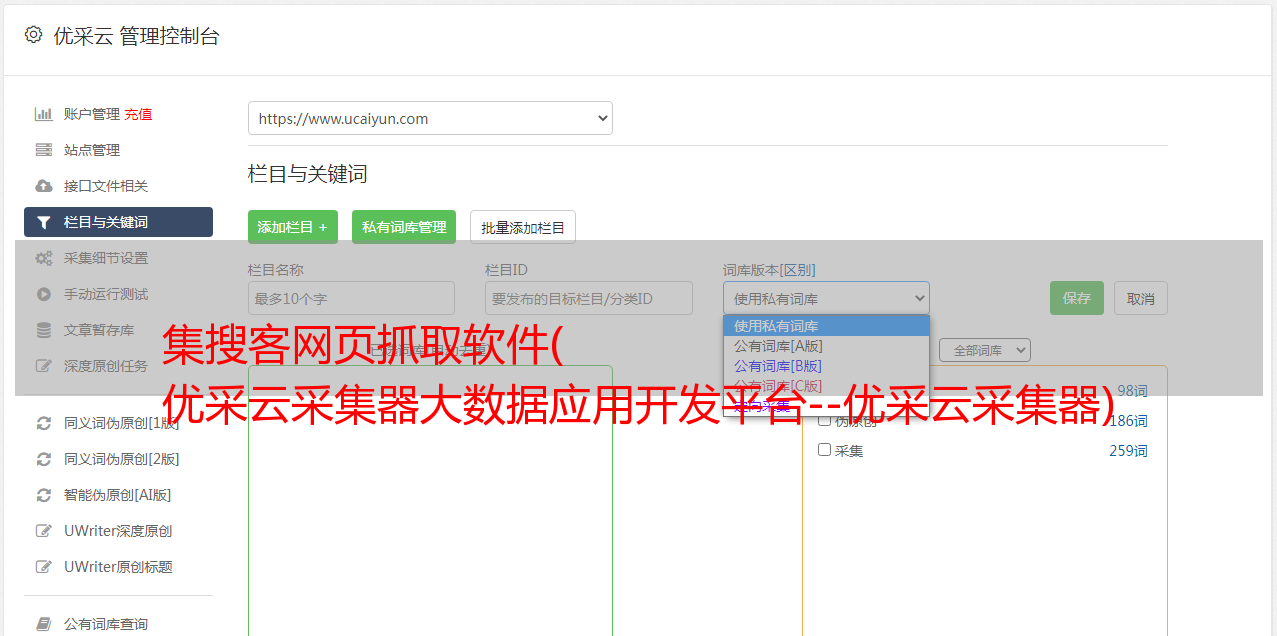Viewport: 1277px width, 636px height.
Task: Select 公有词库[B版] in the dropdown list
Action: (x=826, y=366)
